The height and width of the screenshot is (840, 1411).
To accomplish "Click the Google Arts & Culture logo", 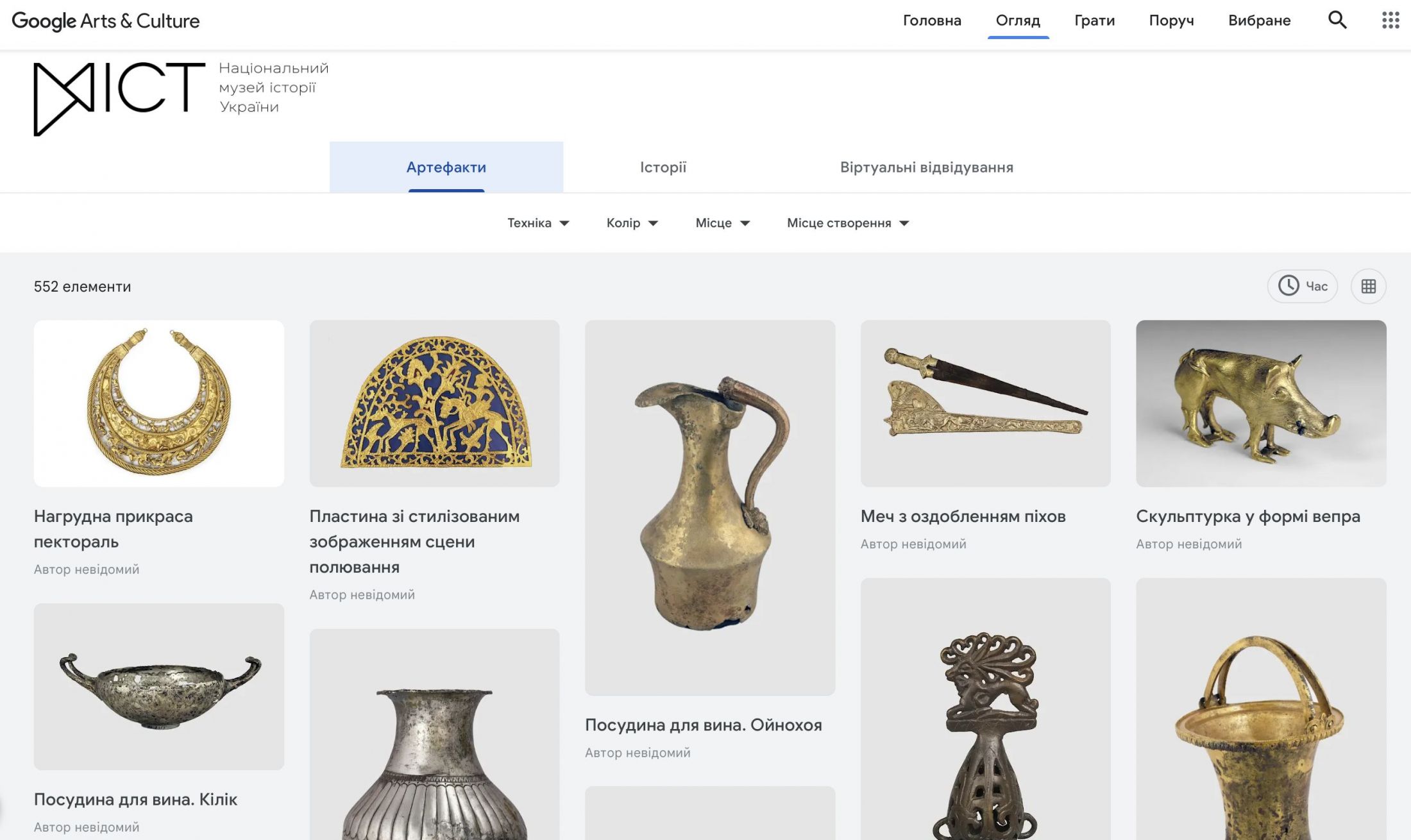I will click(106, 21).
